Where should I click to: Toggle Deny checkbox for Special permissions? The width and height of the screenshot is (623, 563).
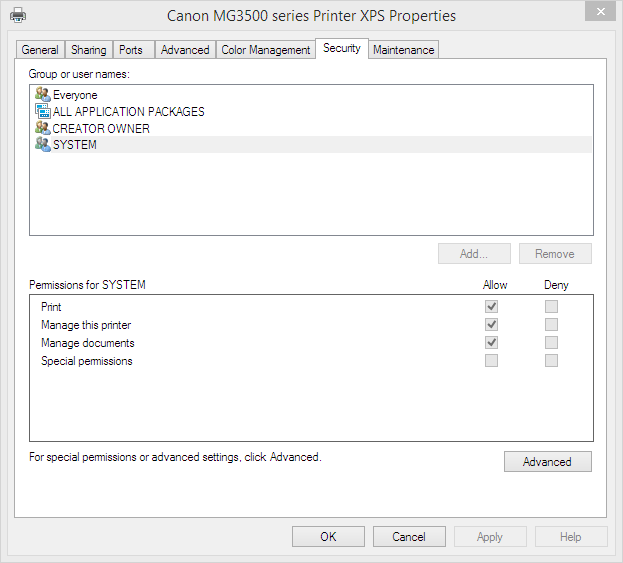[x=551, y=361]
